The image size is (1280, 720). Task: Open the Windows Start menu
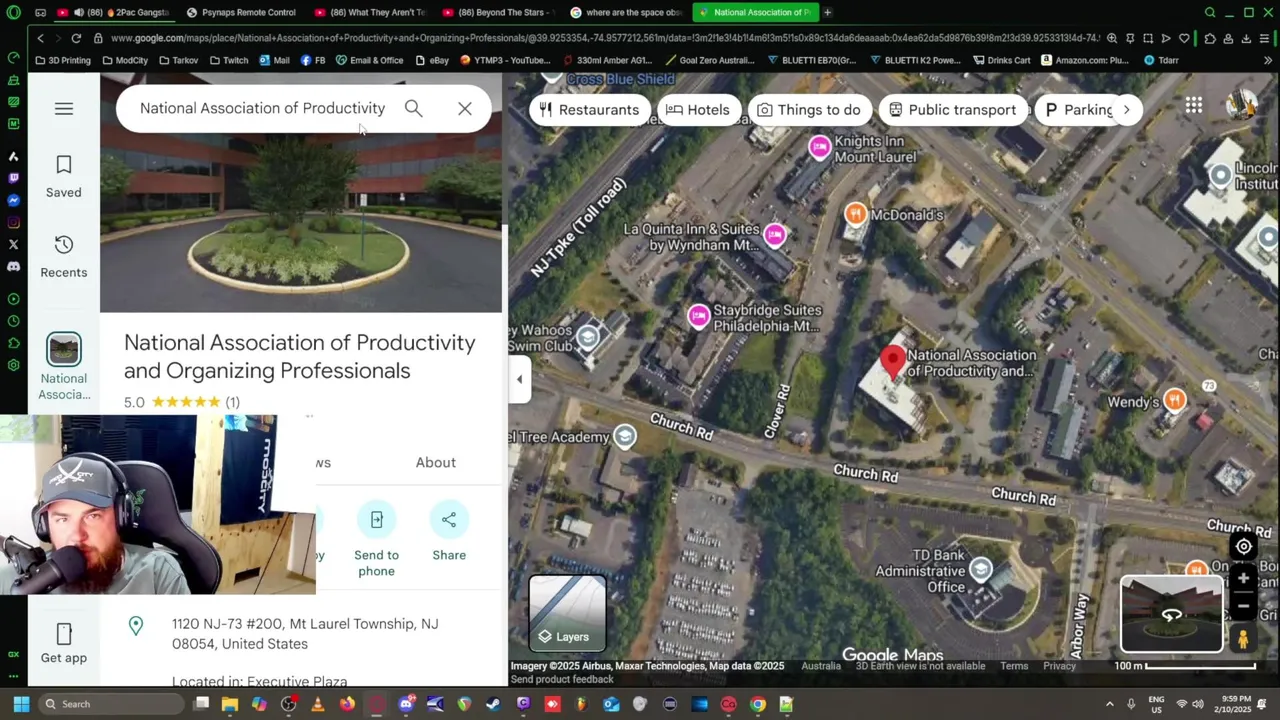[x=21, y=704]
